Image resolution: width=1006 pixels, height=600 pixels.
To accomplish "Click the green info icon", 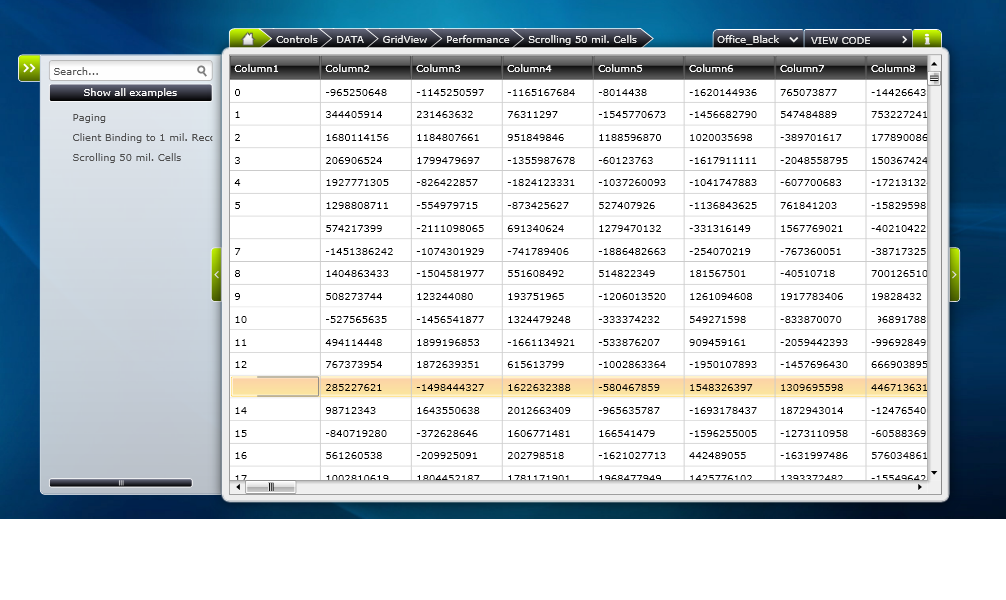I will [x=926, y=39].
